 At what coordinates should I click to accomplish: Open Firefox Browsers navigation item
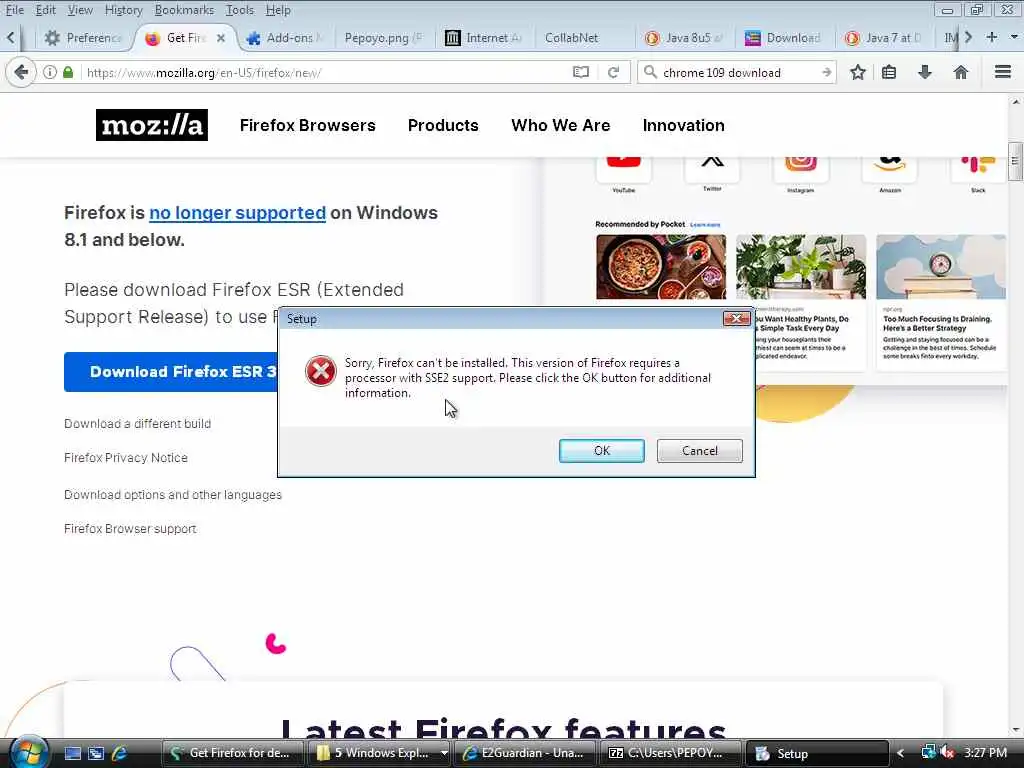307,125
